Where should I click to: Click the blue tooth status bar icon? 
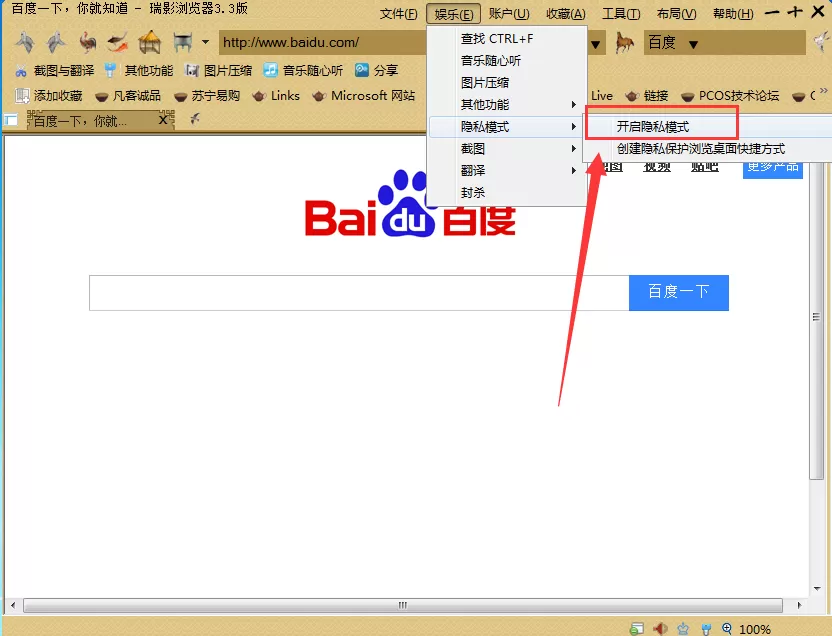pyautogui.click(x=706, y=629)
